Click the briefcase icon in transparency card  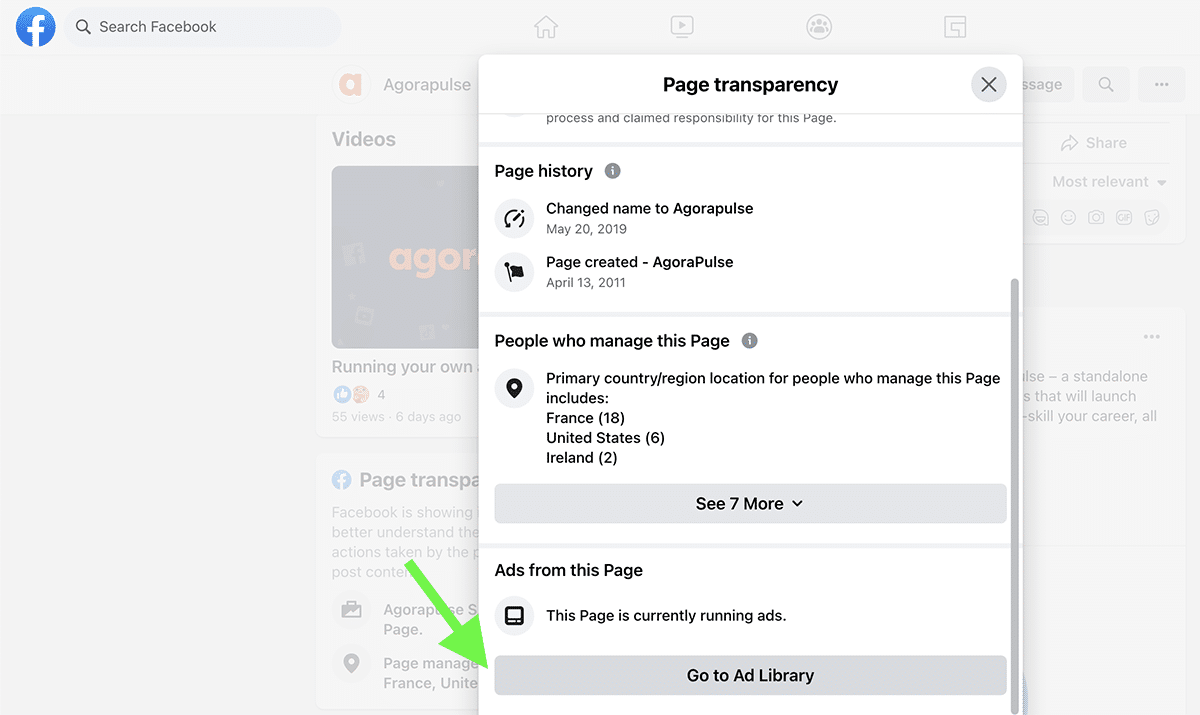pos(351,609)
